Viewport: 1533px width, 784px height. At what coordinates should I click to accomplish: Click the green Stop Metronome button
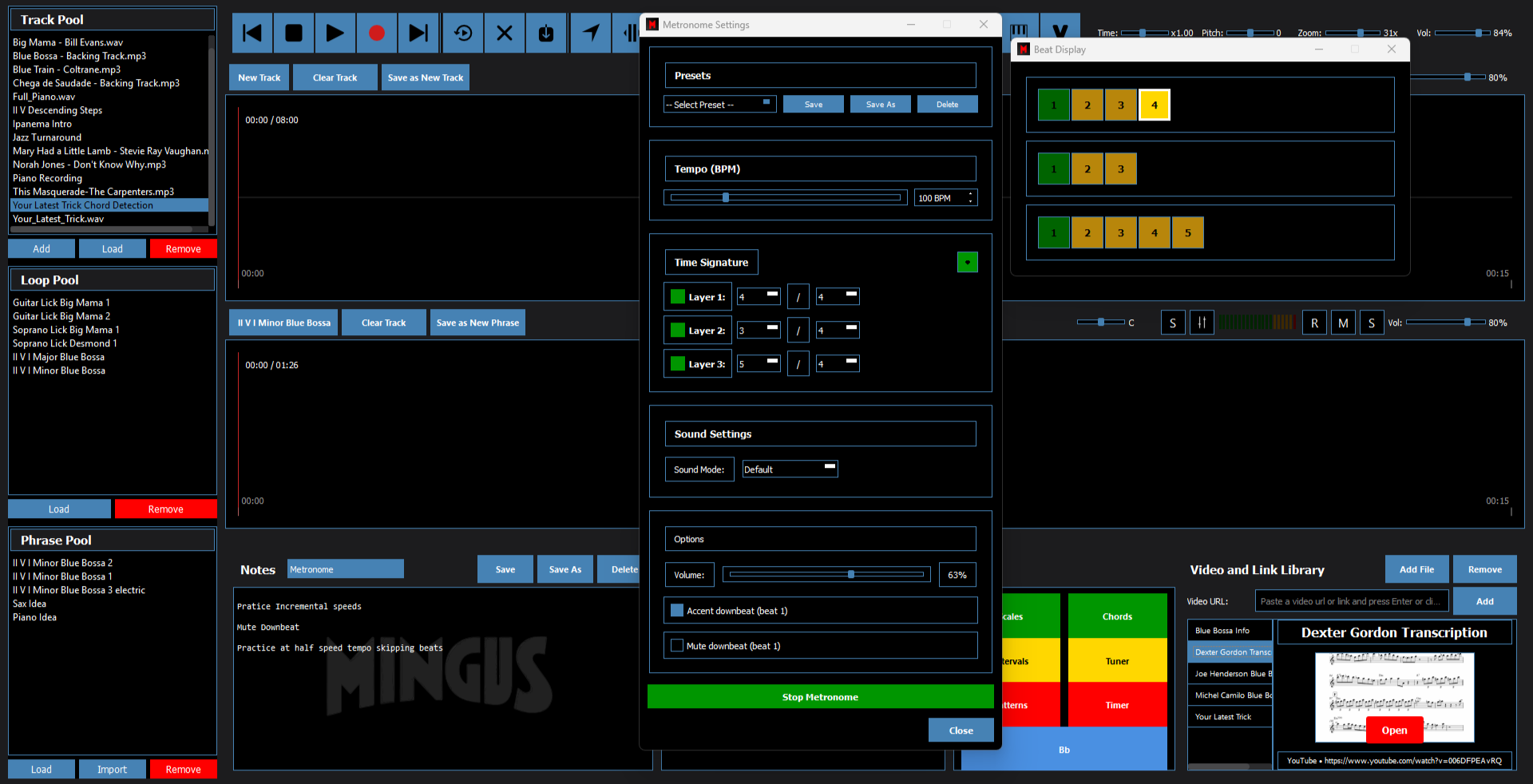pyautogui.click(x=820, y=697)
